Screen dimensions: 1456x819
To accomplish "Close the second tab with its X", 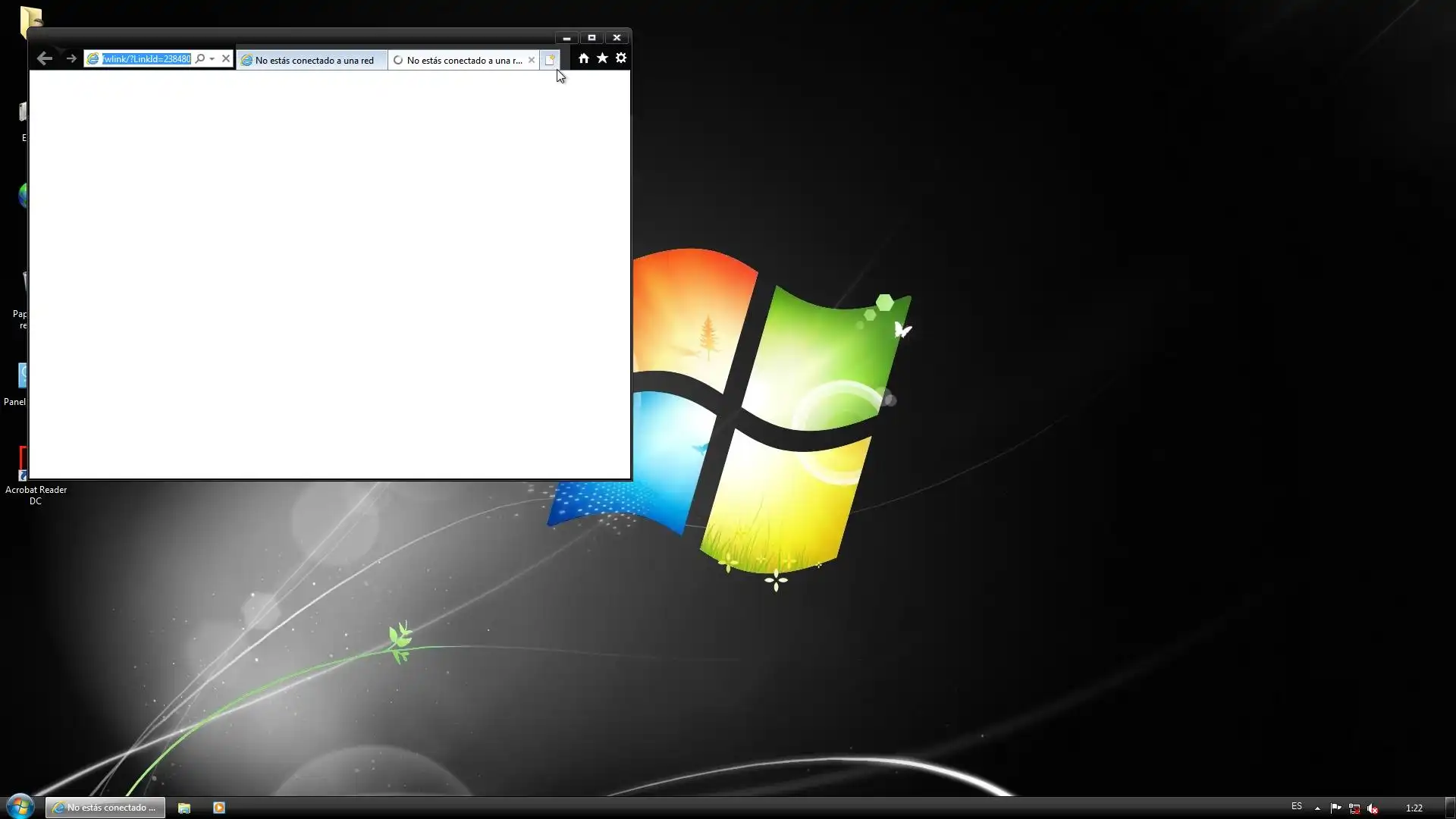I will coord(532,60).
